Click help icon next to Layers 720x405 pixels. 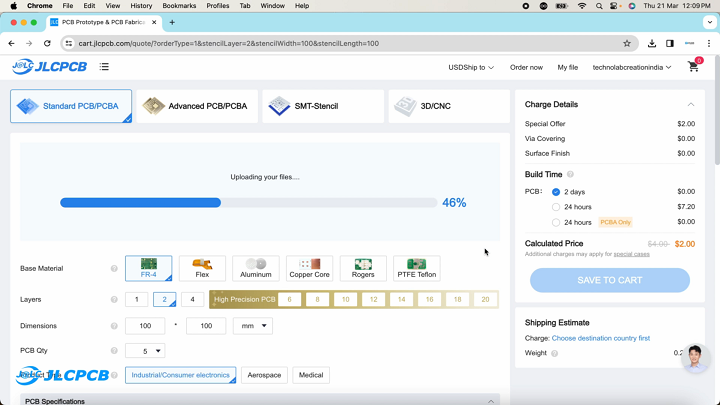114,299
